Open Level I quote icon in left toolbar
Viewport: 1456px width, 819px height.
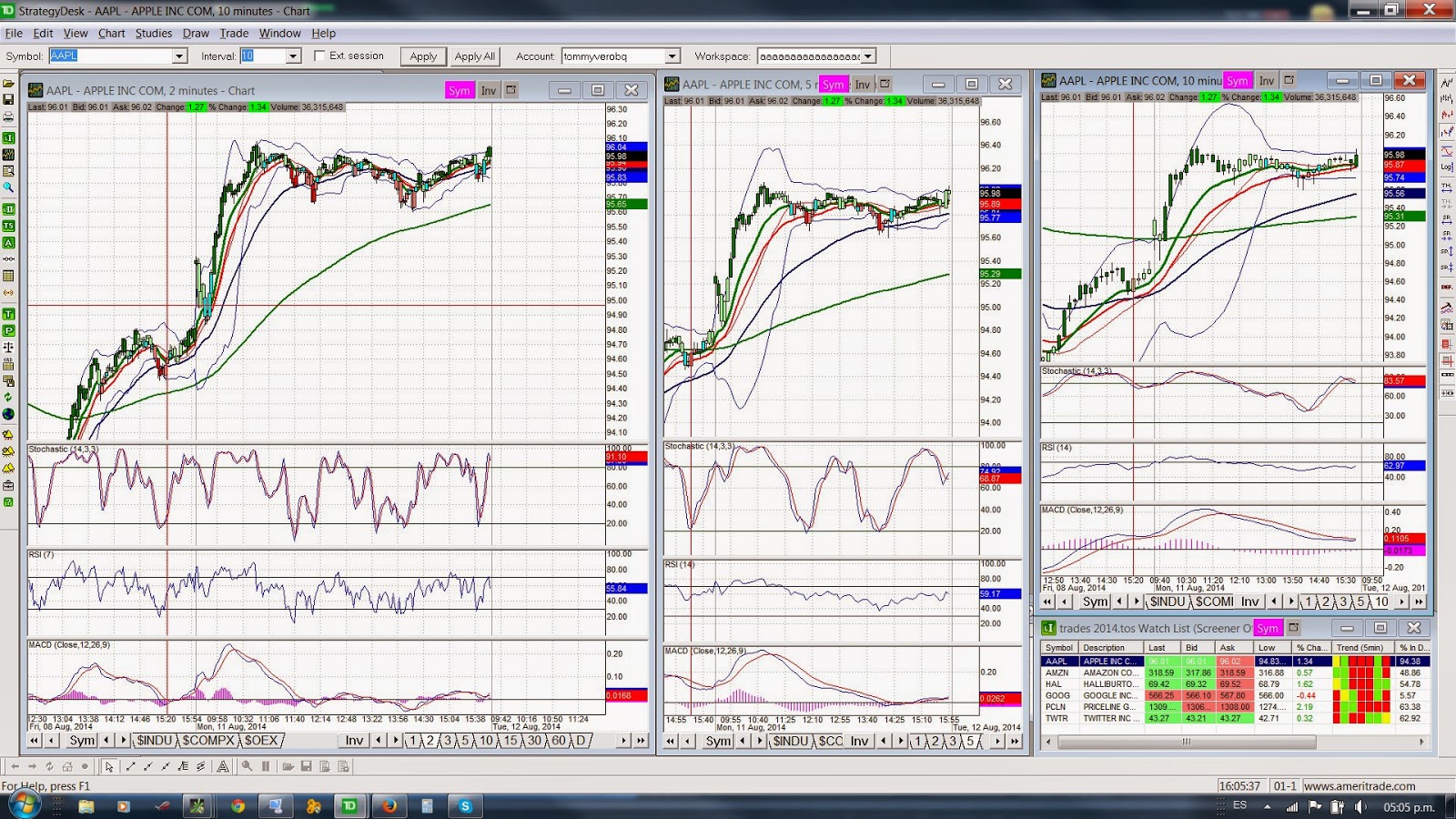coord(8,137)
